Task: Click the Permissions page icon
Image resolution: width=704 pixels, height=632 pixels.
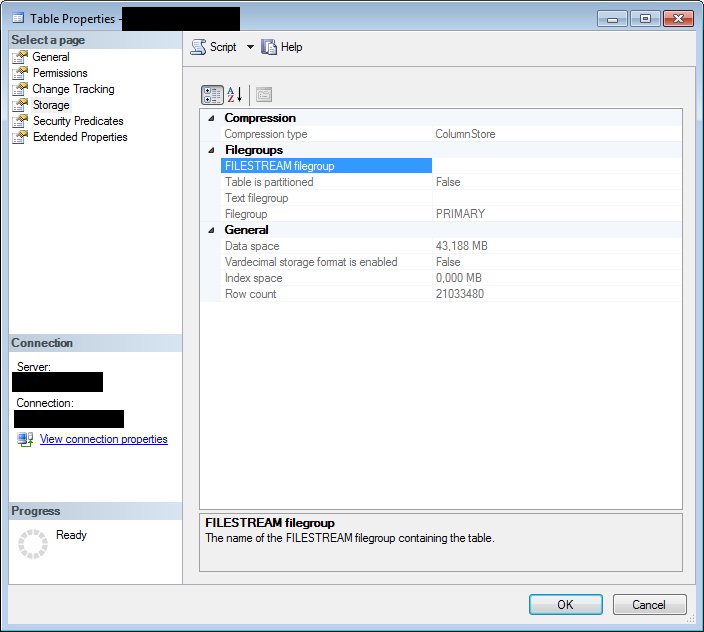Action: [x=20, y=73]
